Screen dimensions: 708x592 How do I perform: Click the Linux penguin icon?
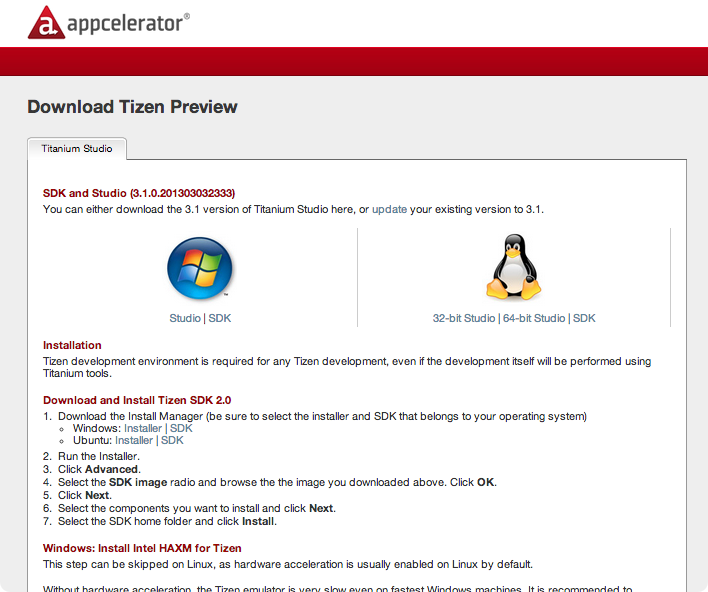coord(514,266)
